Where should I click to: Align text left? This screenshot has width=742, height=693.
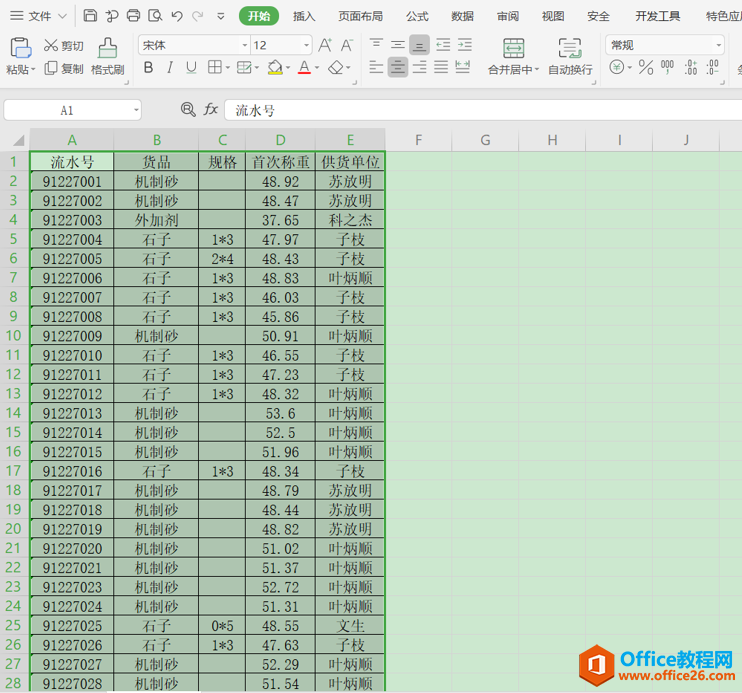[376, 67]
